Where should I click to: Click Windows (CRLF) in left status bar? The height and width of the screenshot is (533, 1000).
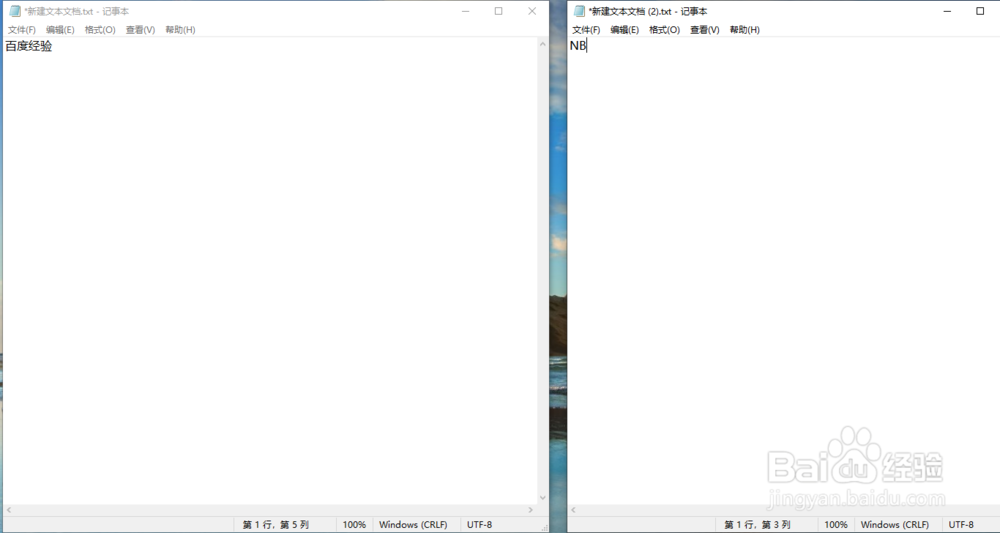pos(413,525)
